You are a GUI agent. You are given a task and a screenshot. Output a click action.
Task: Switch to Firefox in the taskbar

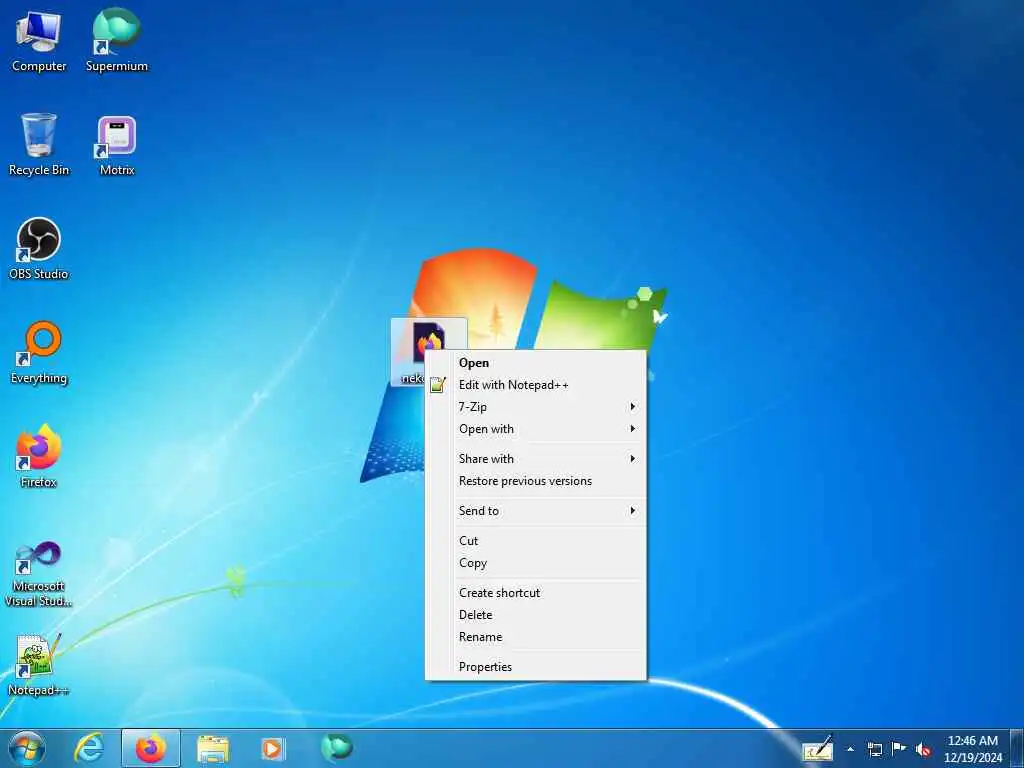click(151, 748)
